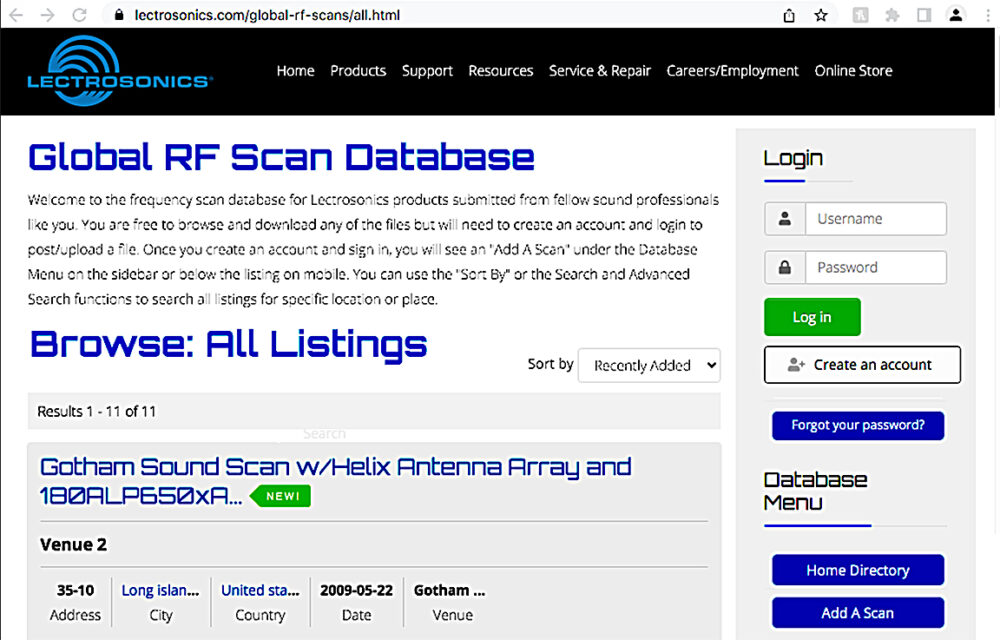The height and width of the screenshot is (640, 1000).
Task: Click the username person icon in Login form
Action: 785,218
